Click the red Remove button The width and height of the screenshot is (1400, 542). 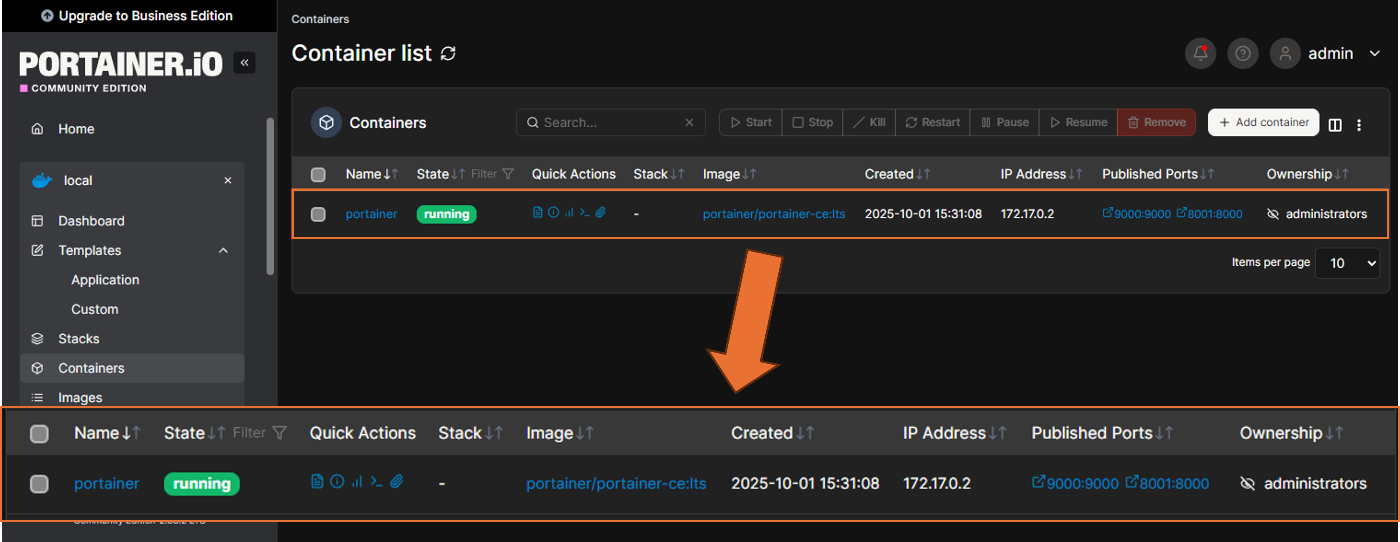coord(1156,122)
